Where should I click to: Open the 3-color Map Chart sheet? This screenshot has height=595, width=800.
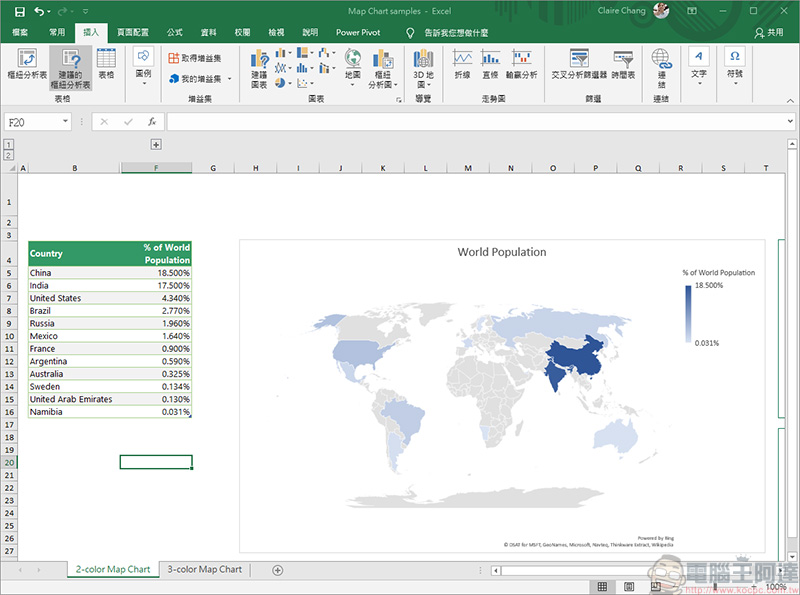205,569
